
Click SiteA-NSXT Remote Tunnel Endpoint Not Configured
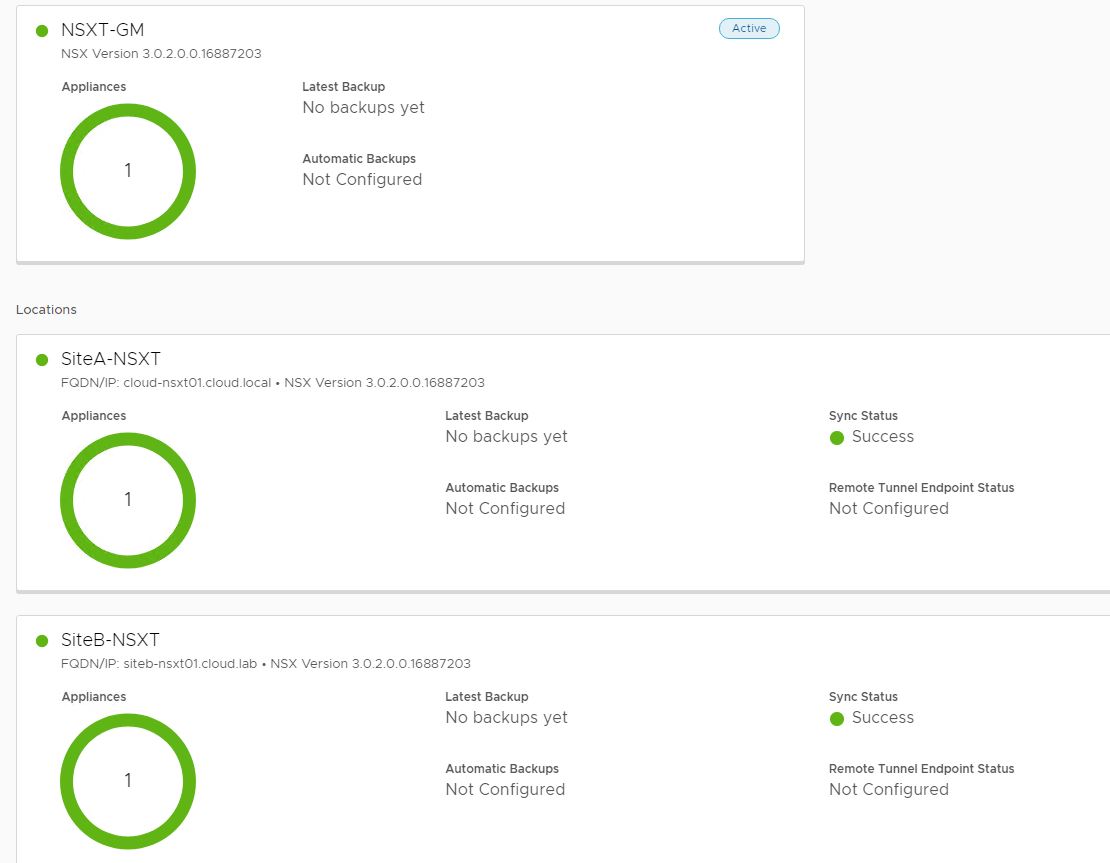[x=888, y=509]
